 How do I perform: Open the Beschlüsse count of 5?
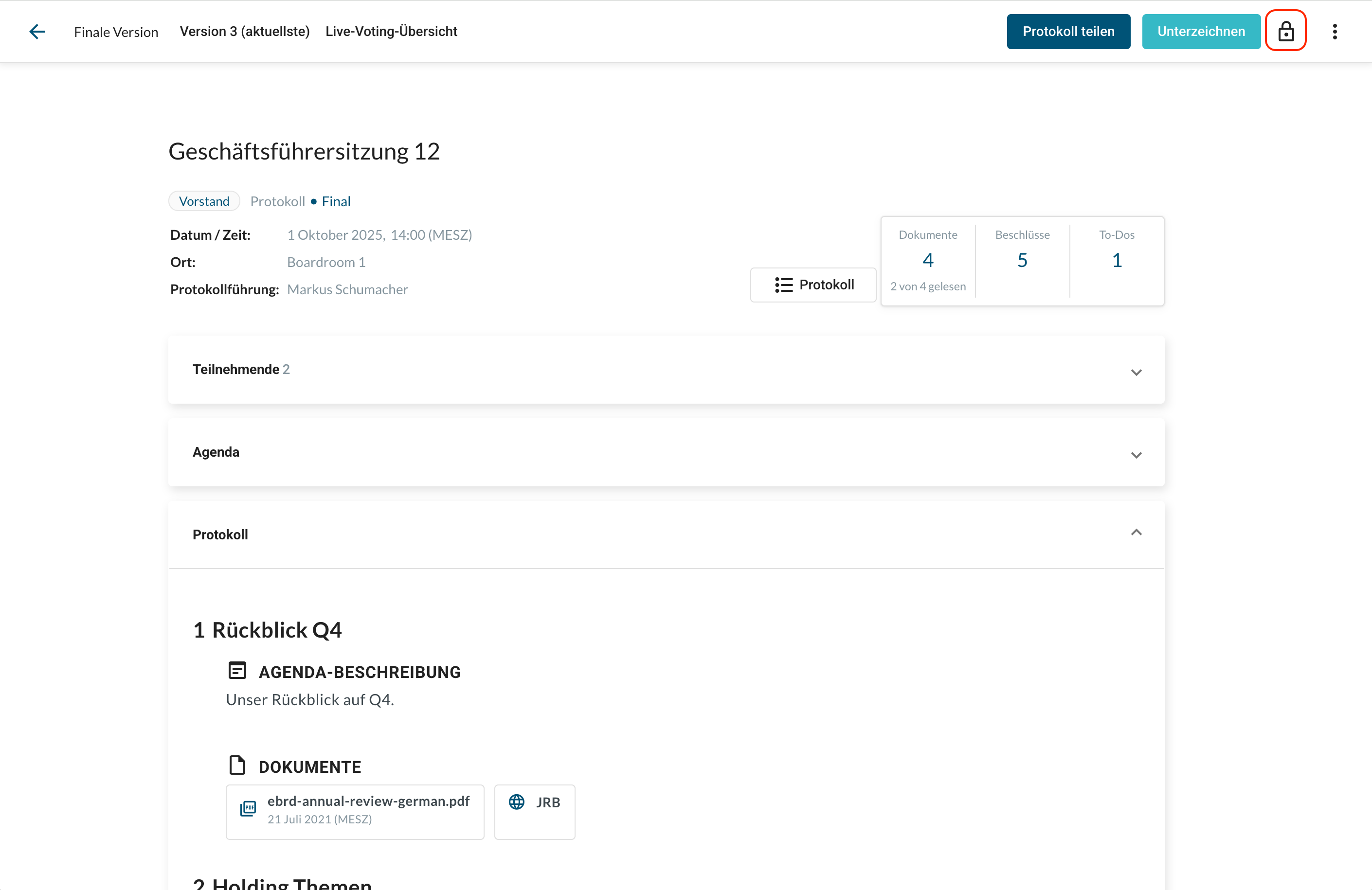pyautogui.click(x=1022, y=260)
